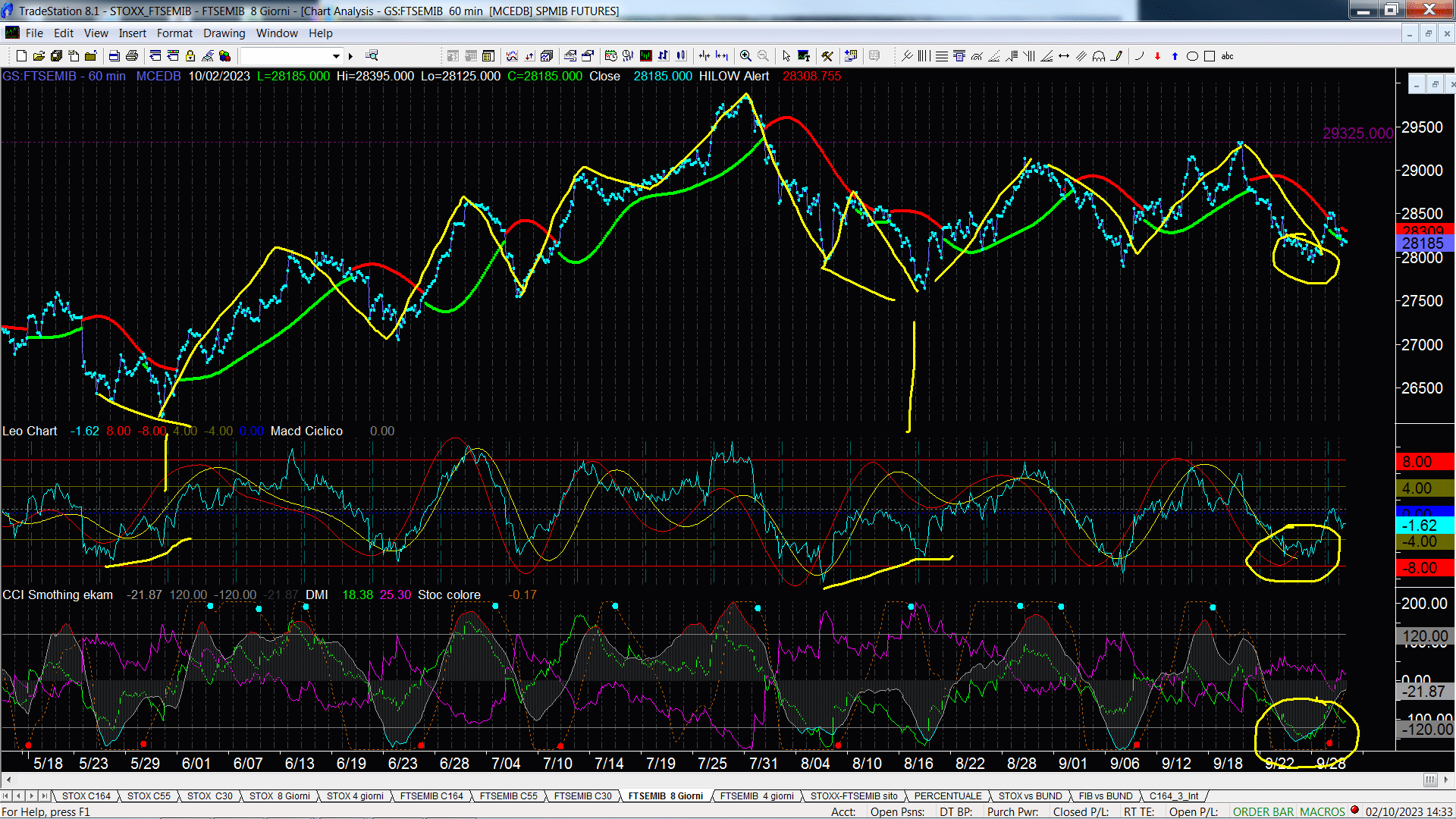Viewport: 1456px width, 819px height.
Task: Click the empty symbol input field
Action: click(x=285, y=56)
